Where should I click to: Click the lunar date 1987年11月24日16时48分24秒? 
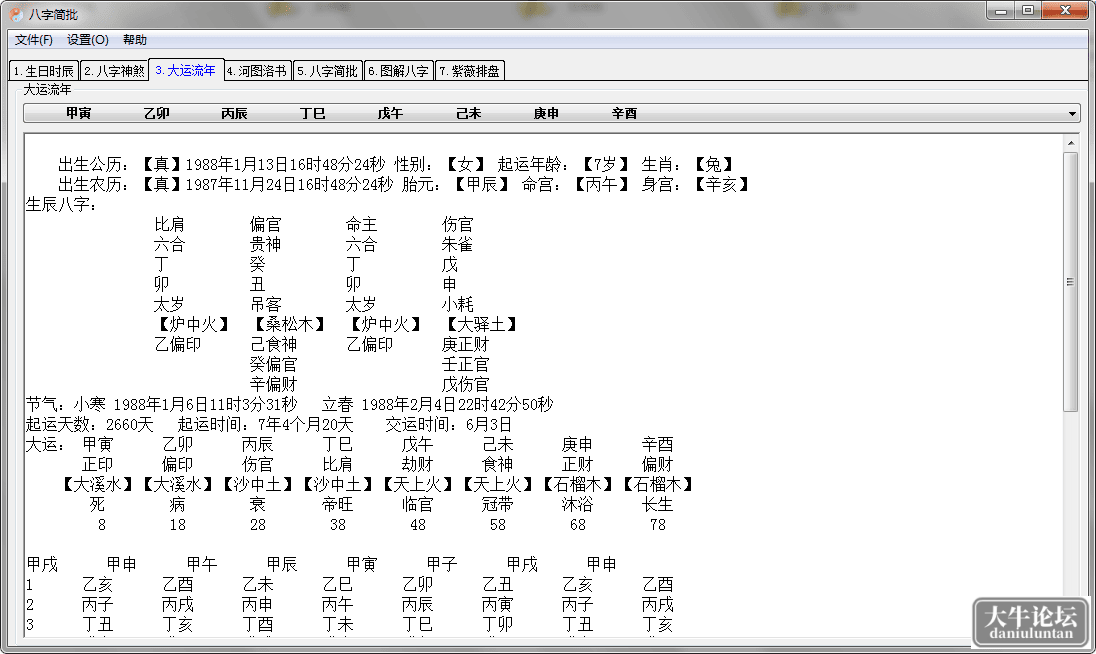(x=289, y=184)
